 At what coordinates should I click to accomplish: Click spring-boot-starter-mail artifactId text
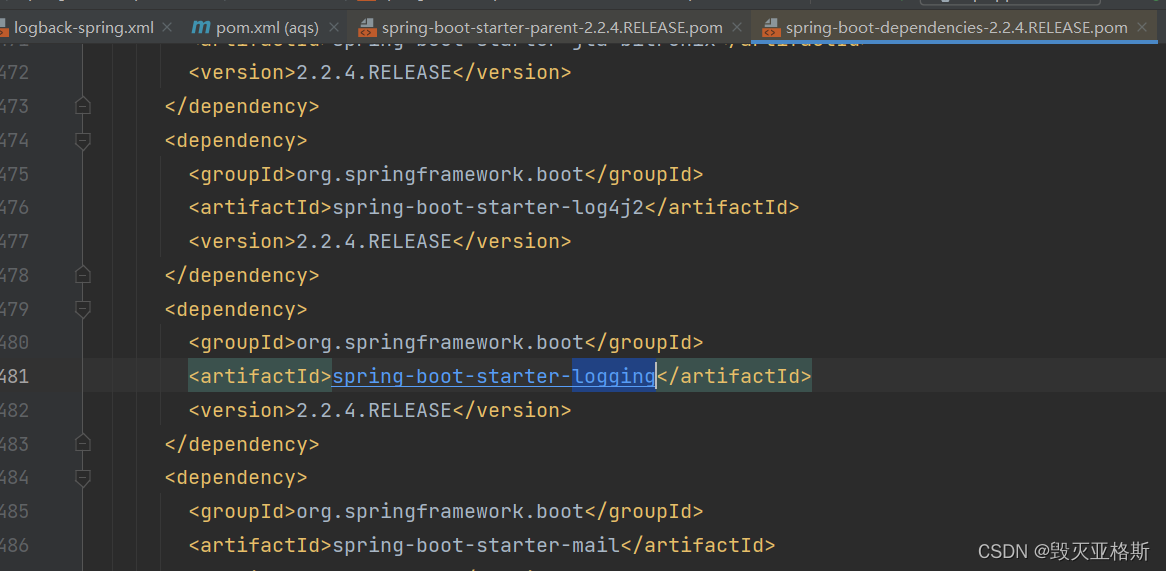(x=476, y=546)
